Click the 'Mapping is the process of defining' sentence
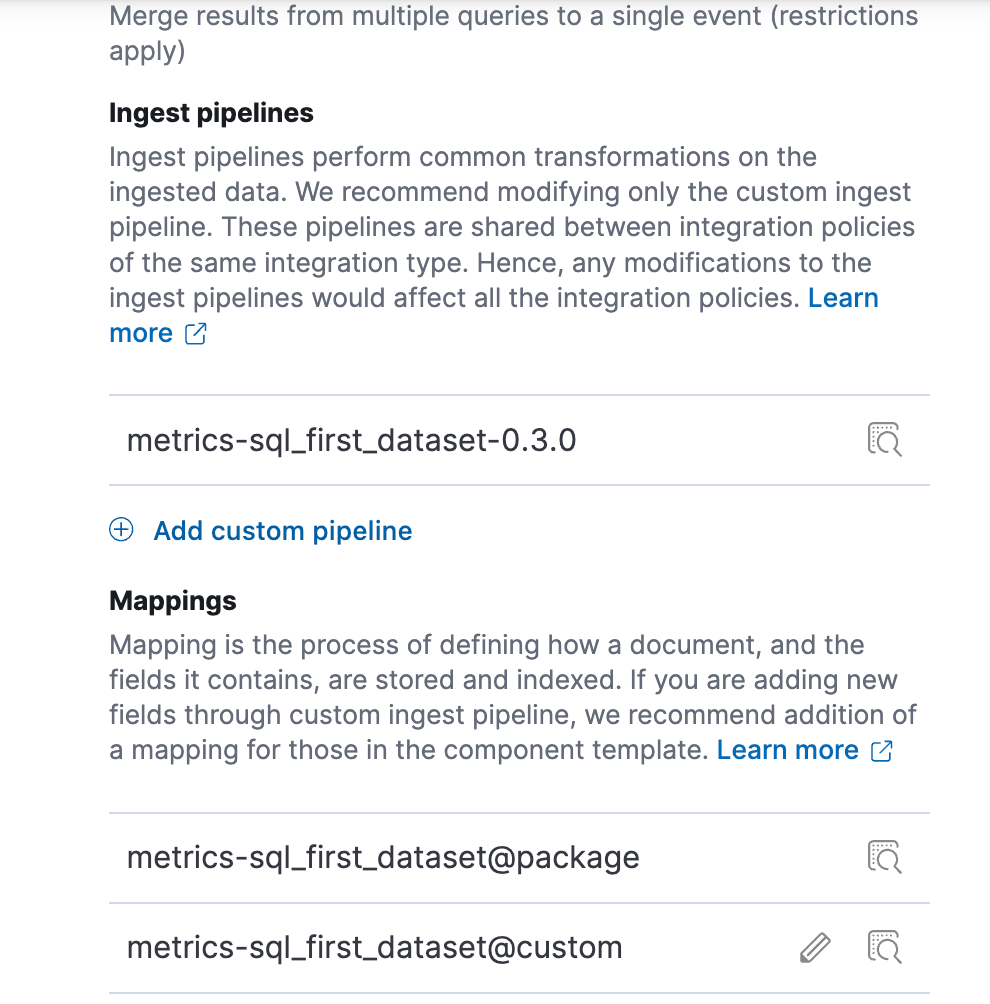 click(x=486, y=645)
